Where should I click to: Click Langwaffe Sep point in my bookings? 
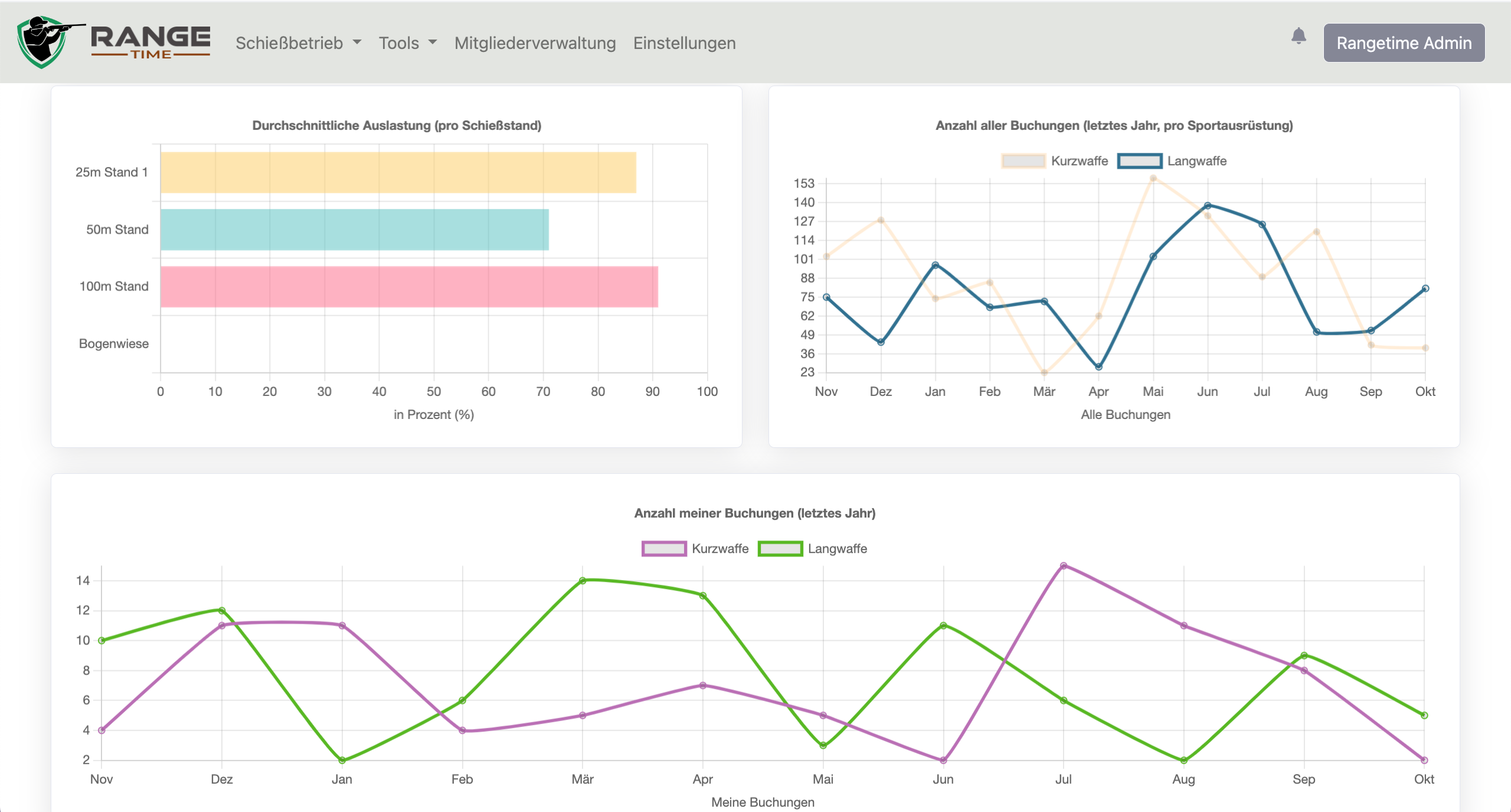[x=1304, y=656]
